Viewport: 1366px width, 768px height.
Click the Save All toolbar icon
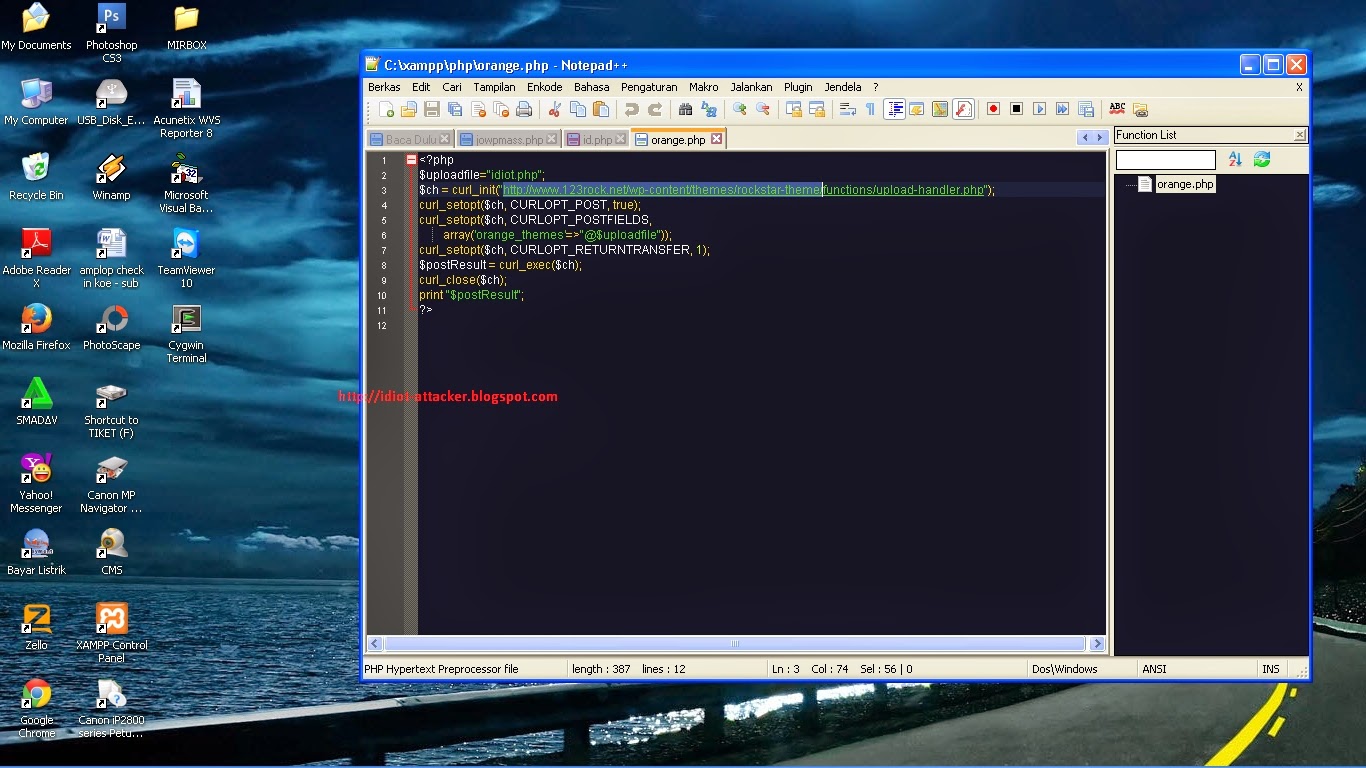pos(454,109)
